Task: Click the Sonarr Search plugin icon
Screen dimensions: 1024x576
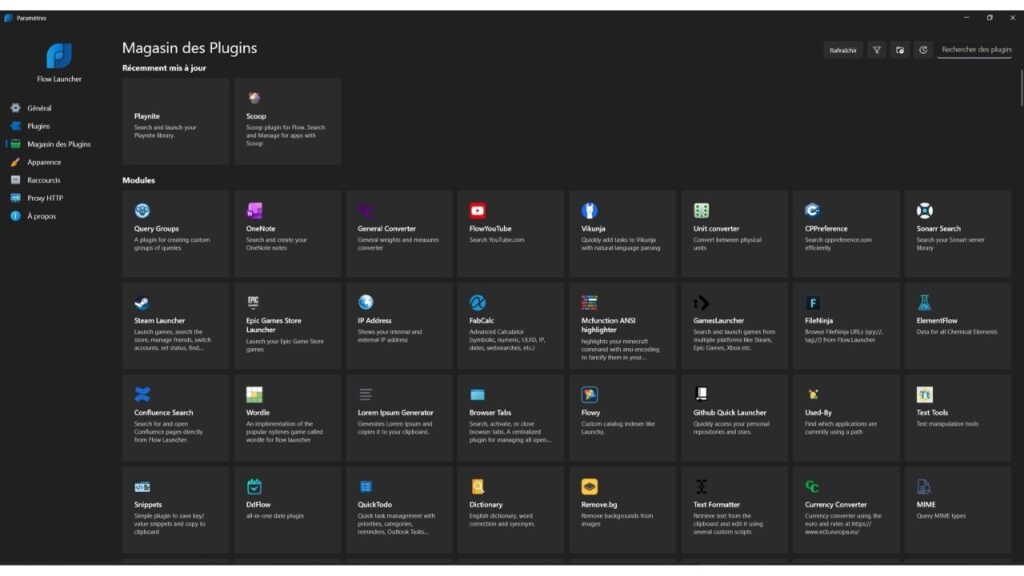Action: click(925, 210)
